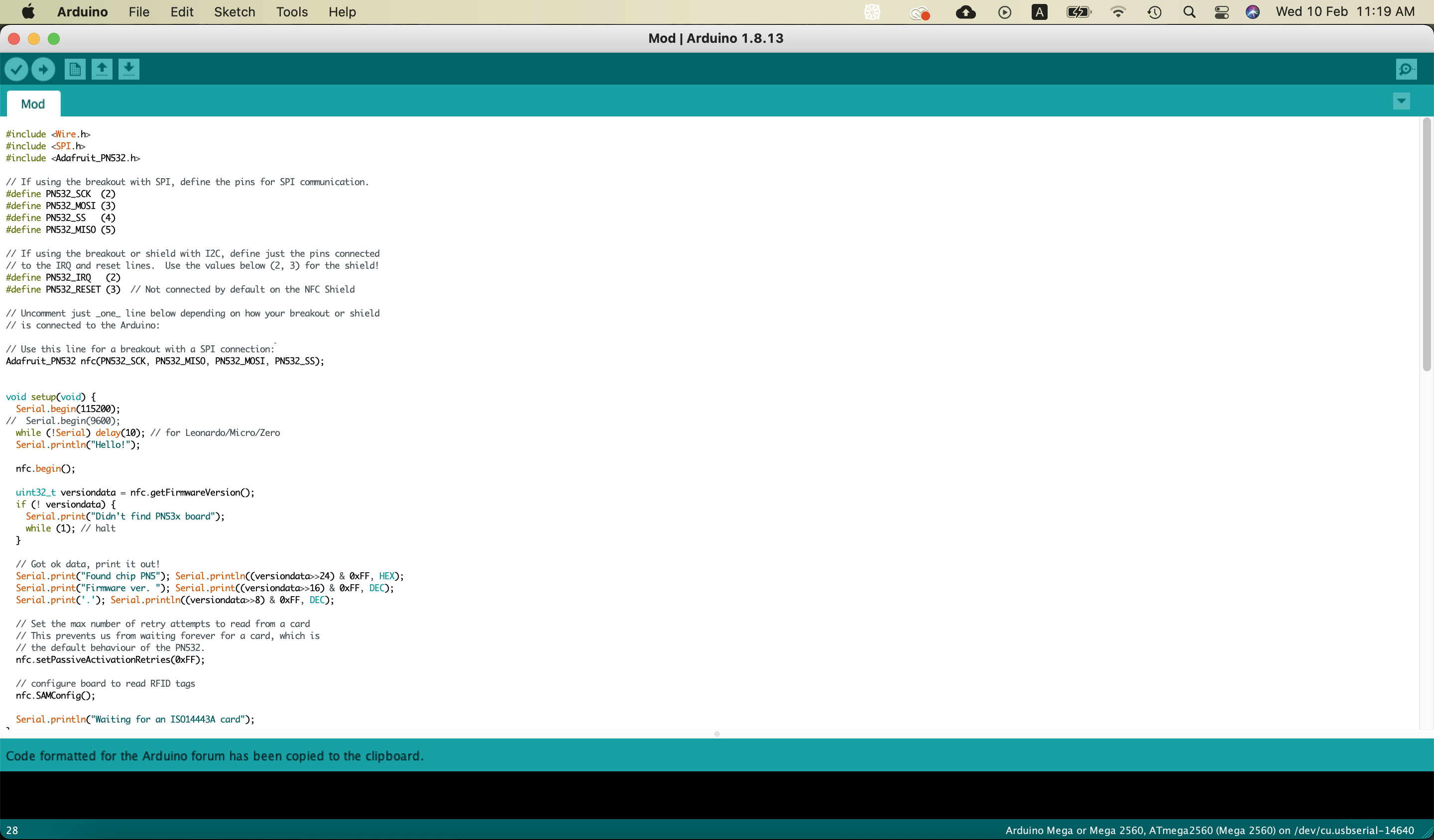Click the window title 'Mod | Arduino 1.8.13'
1434x840 pixels.
coord(716,38)
